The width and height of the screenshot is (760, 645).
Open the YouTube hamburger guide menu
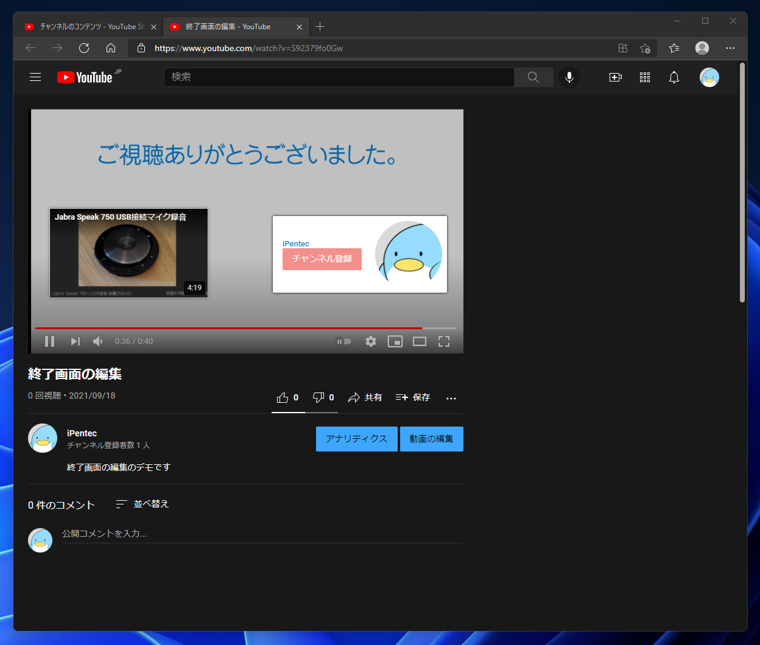35,77
